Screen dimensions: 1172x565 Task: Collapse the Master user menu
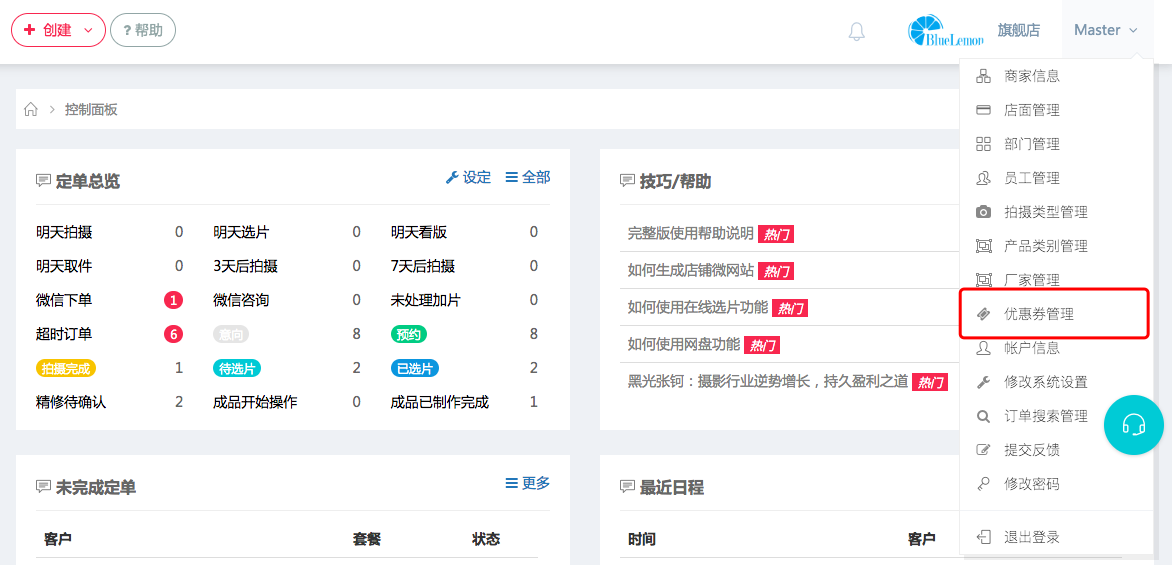tap(1105, 30)
